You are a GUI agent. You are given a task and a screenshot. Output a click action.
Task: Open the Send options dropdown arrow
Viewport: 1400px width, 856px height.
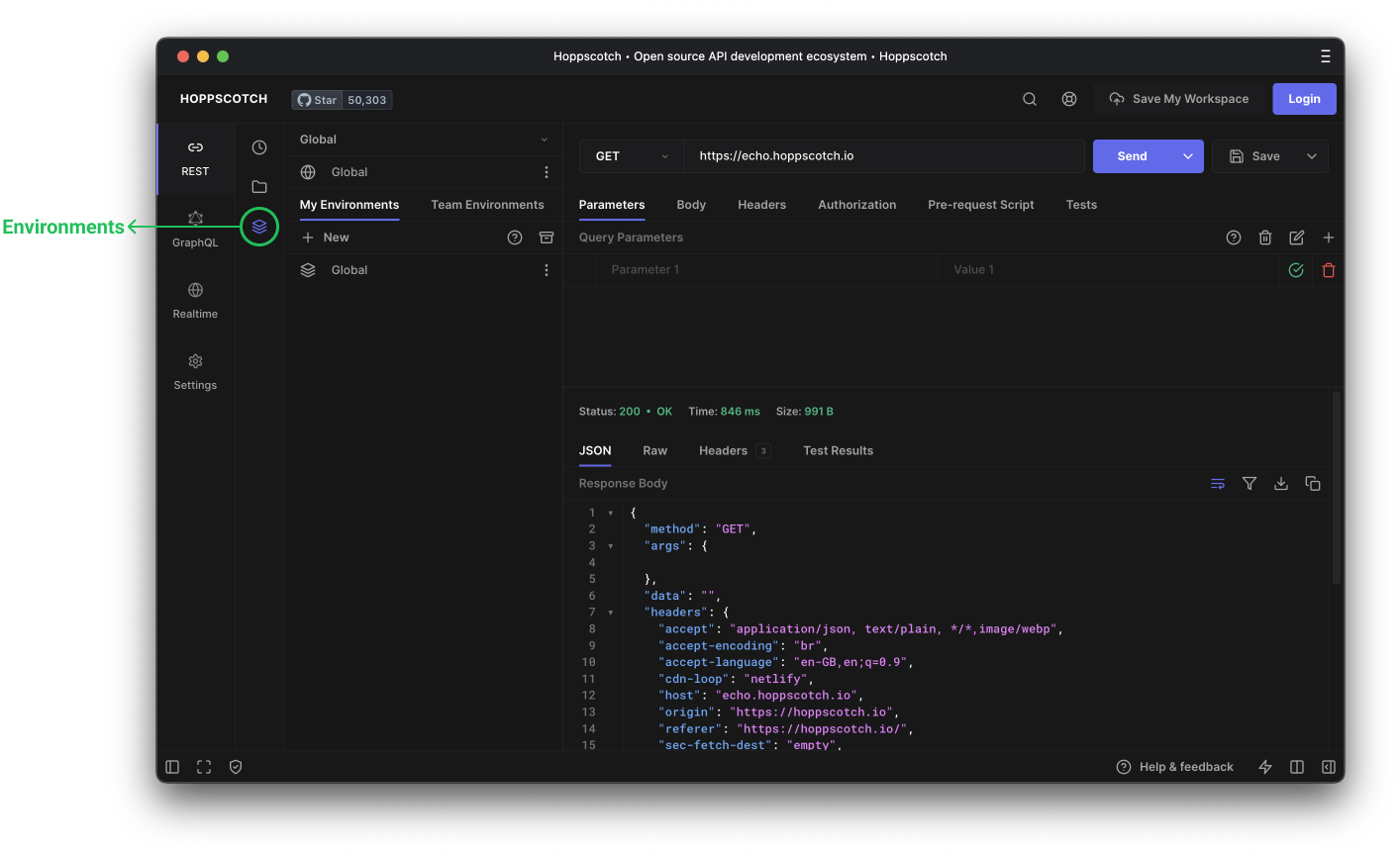(x=1188, y=156)
